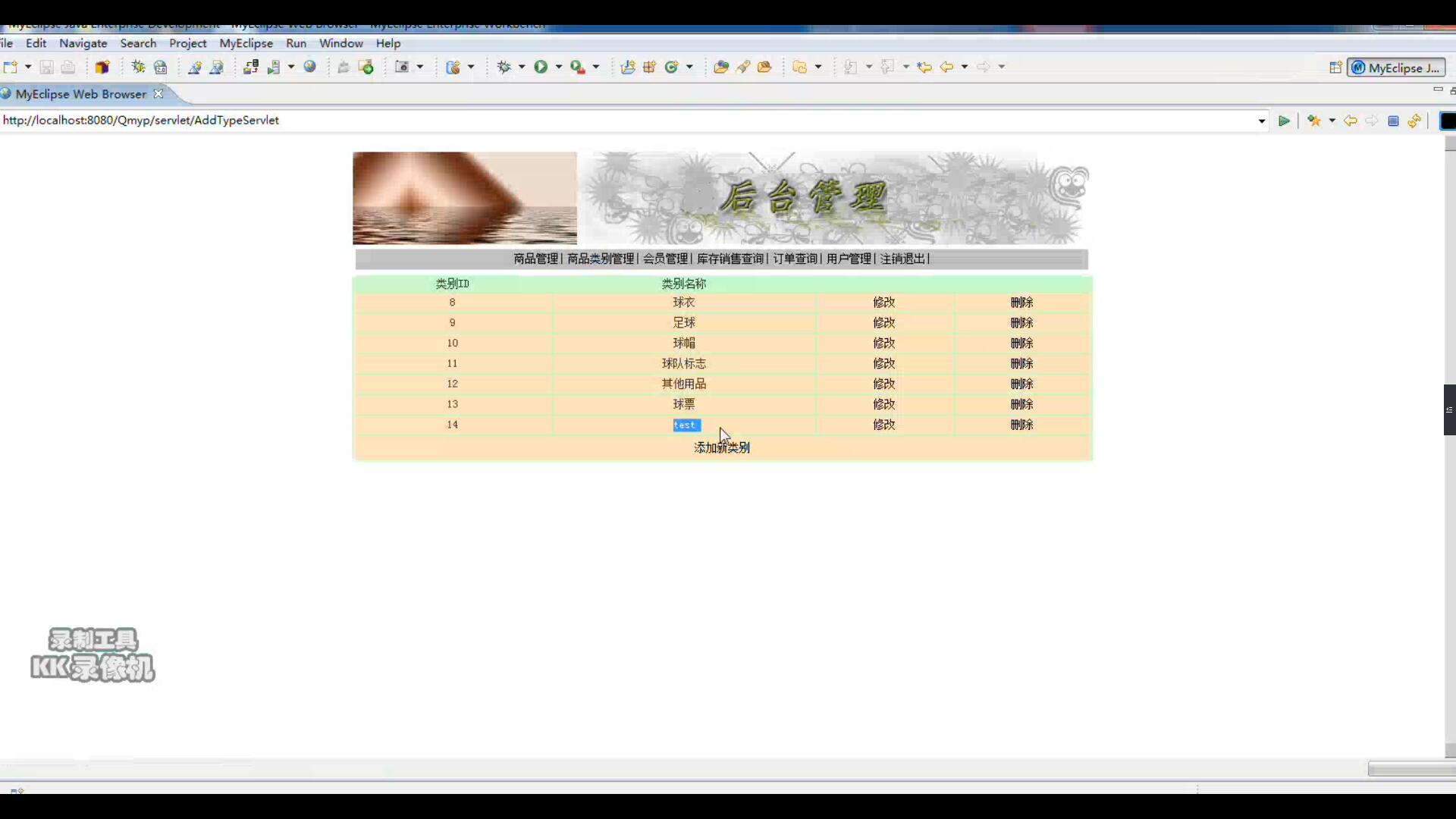
Task: Open the Search menu
Action: [138, 43]
